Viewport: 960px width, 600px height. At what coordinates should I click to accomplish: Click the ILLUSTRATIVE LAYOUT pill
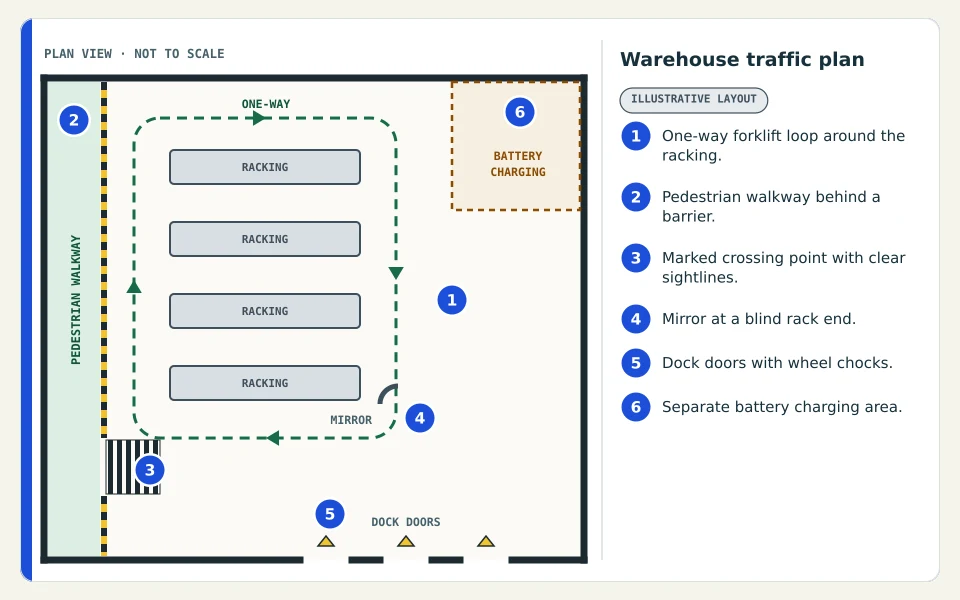694,100
